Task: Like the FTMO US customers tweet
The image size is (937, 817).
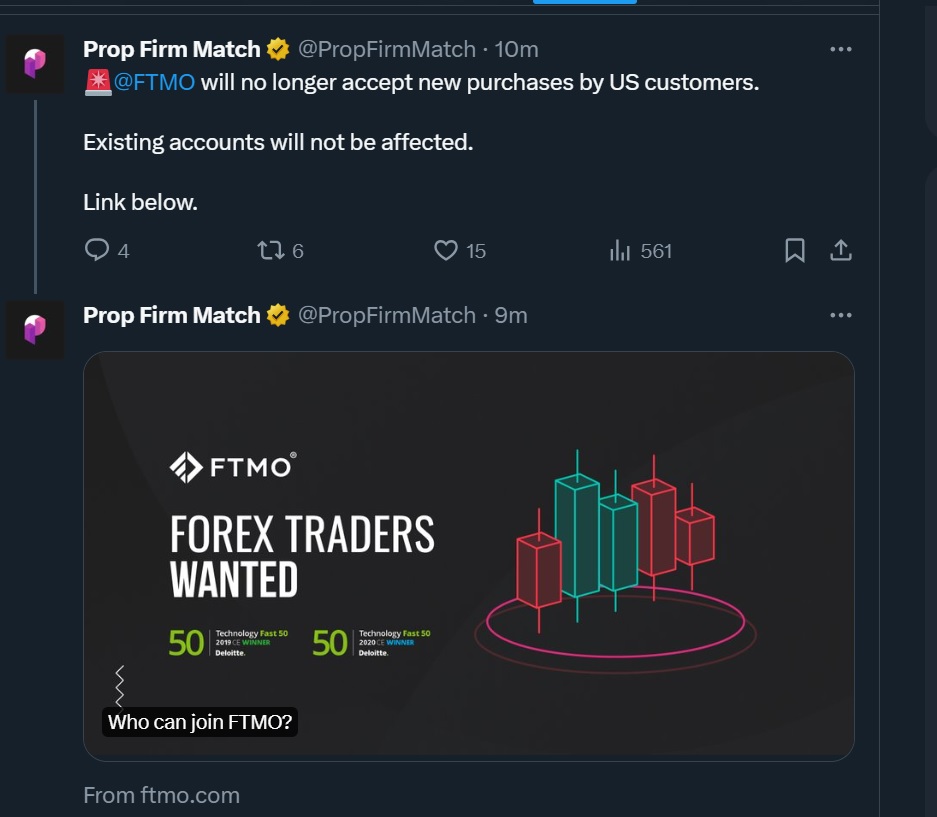Action: [446, 250]
